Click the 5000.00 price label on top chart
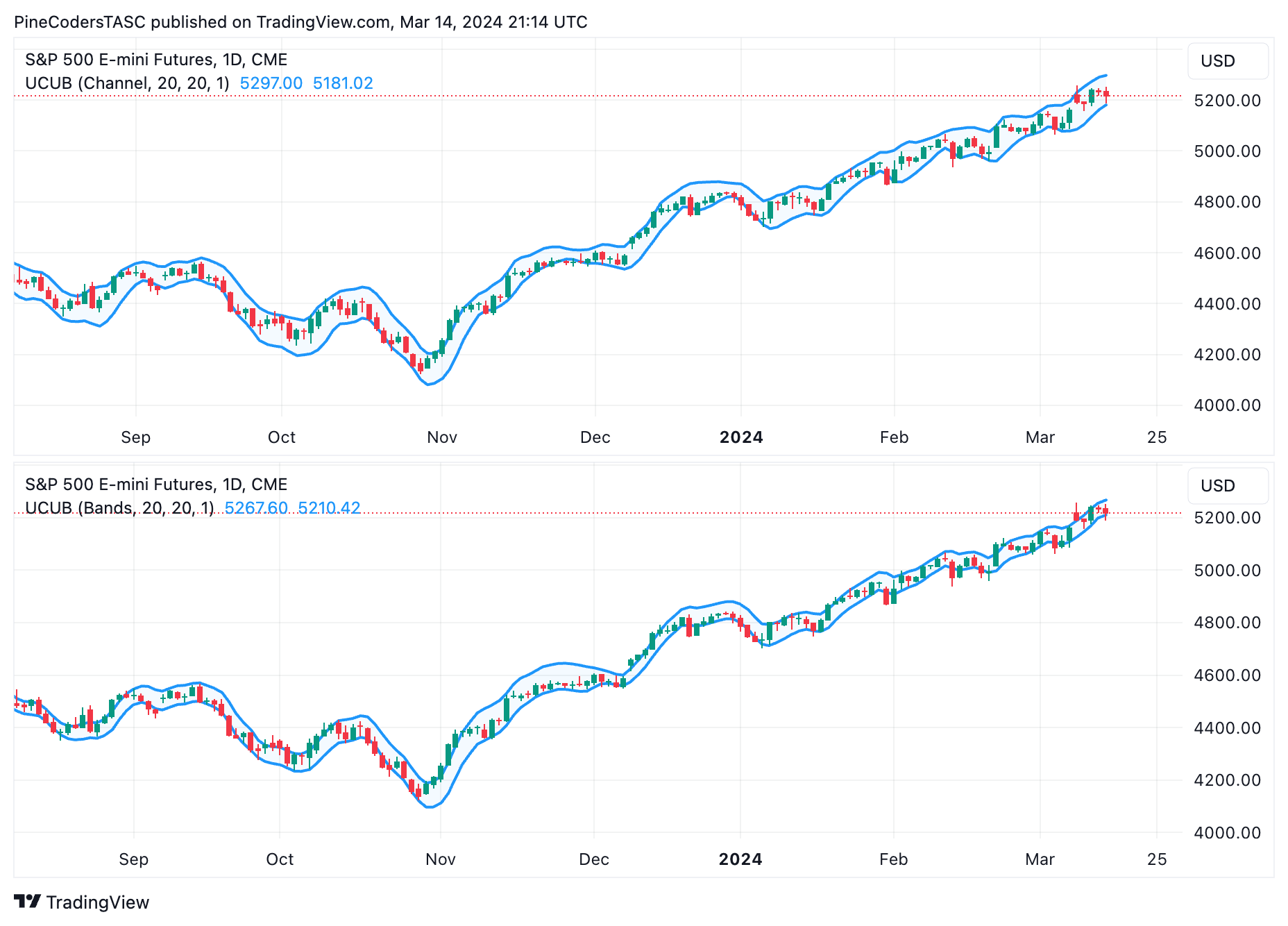The height and width of the screenshot is (926, 1288). 1227,151
